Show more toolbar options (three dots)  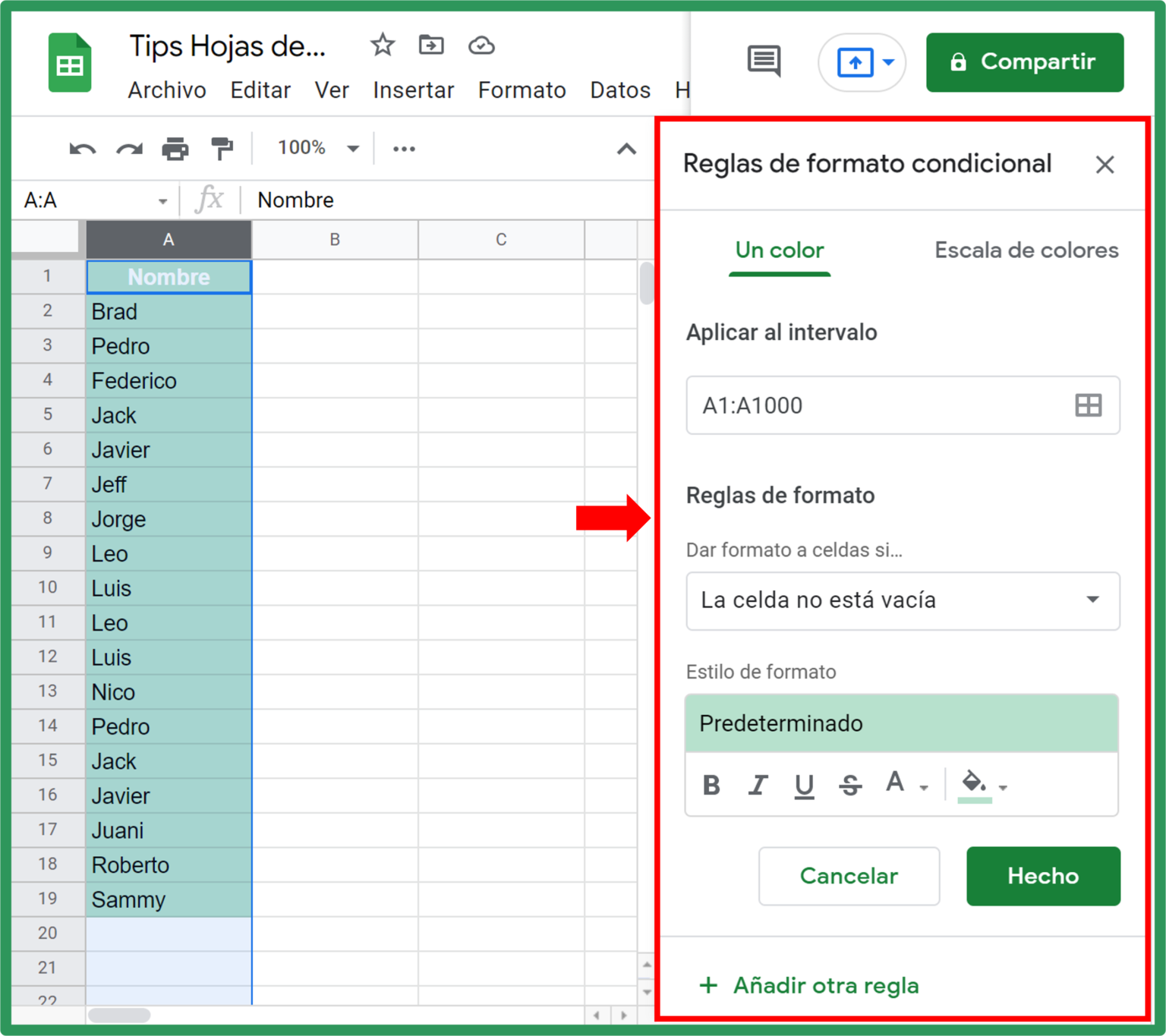click(x=404, y=149)
